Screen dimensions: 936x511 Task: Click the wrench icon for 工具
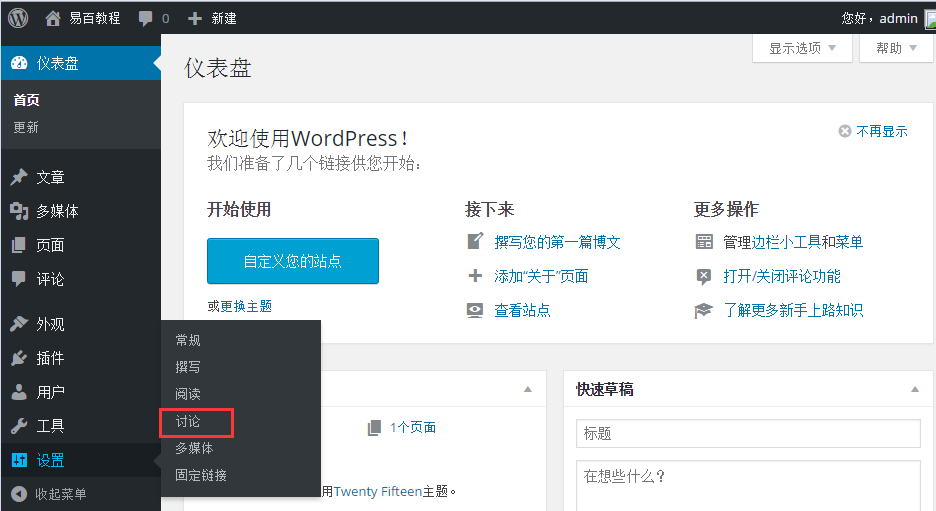pos(19,426)
